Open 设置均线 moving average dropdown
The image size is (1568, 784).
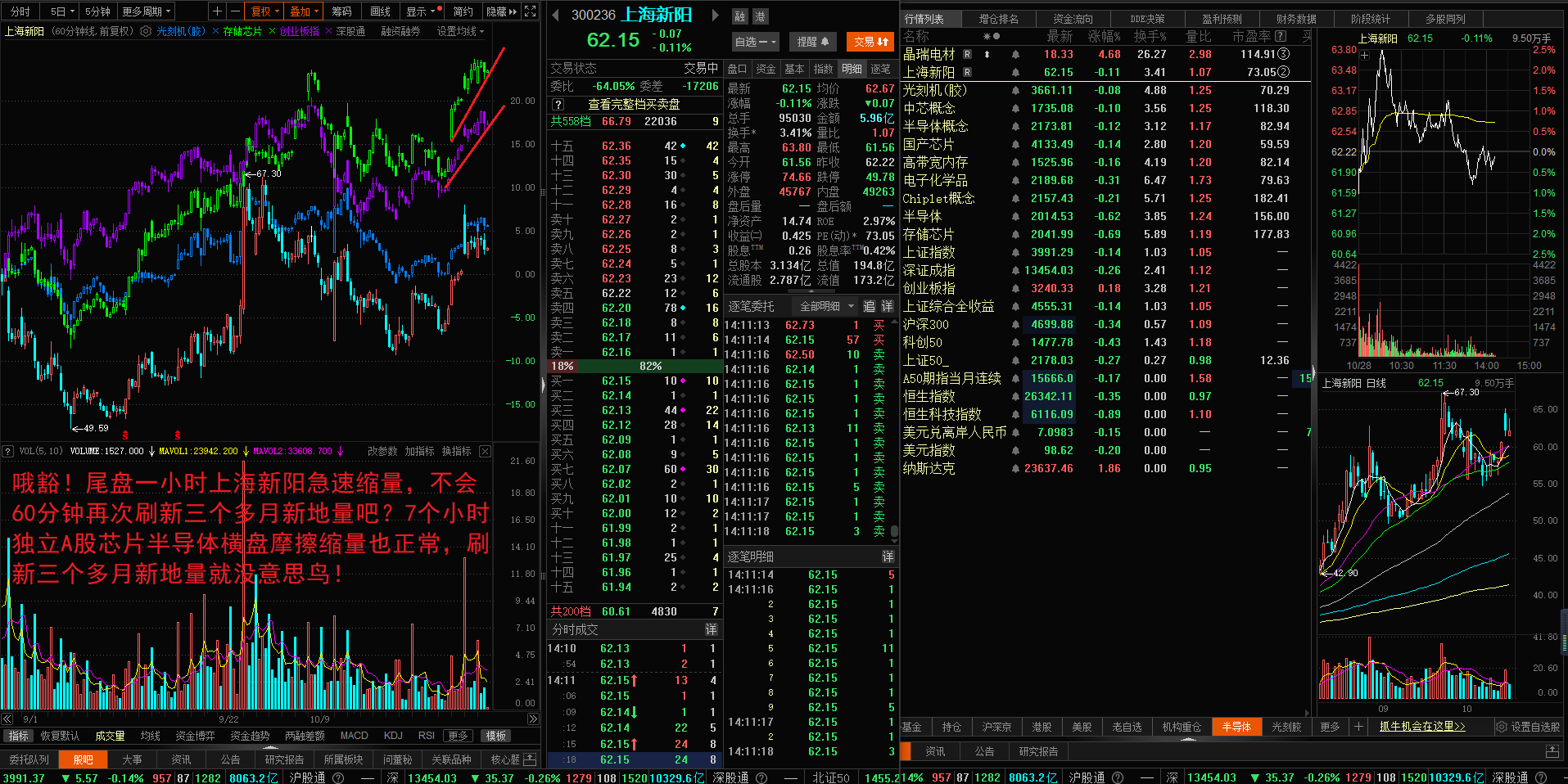click(x=460, y=31)
